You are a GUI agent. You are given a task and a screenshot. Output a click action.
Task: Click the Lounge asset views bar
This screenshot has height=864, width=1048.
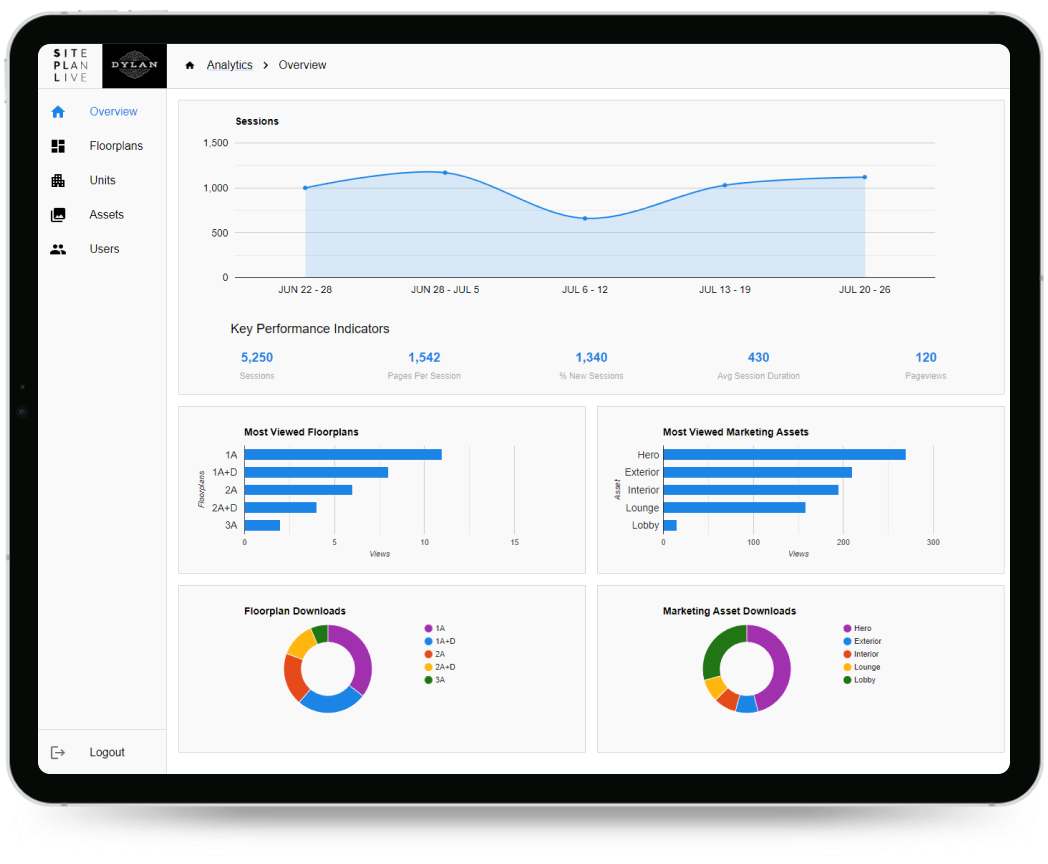pos(735,508)
